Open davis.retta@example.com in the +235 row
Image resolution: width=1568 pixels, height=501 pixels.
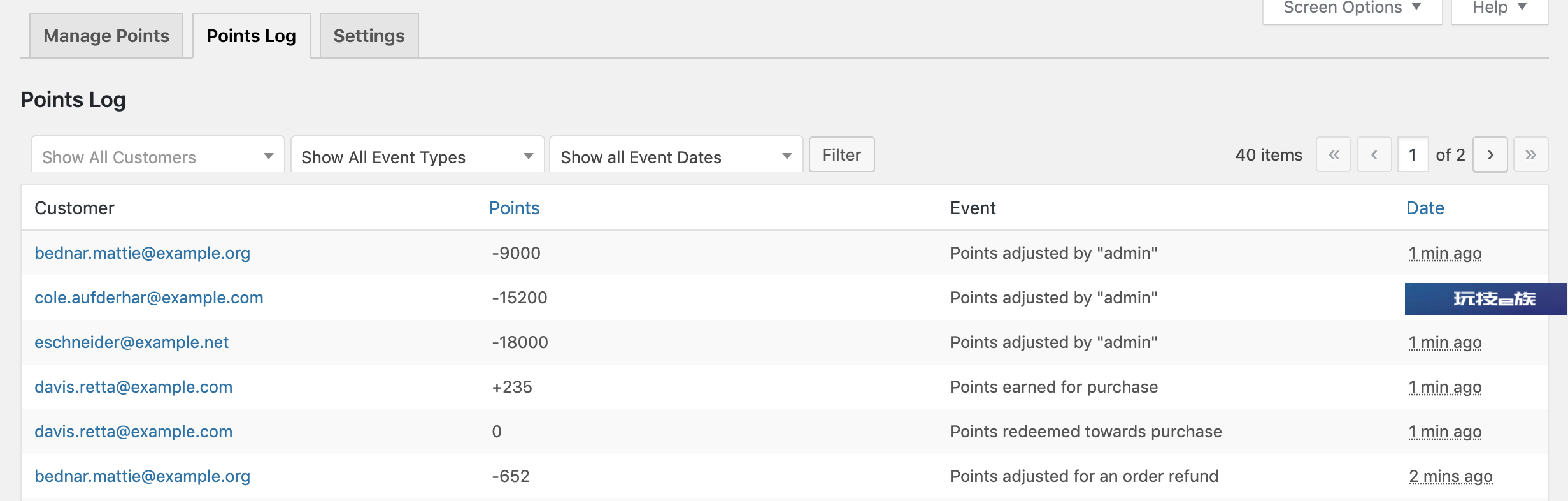click(133, 387)
